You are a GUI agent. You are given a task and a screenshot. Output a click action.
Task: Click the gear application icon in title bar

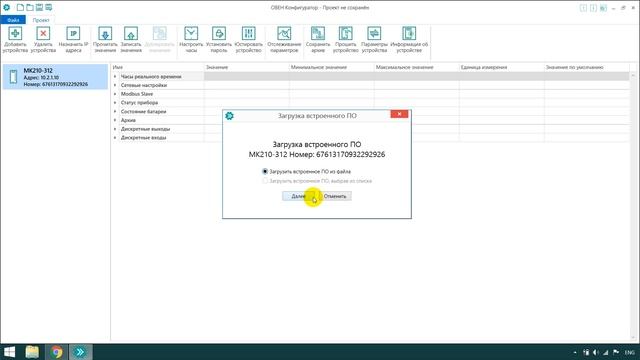click(7, 7)
